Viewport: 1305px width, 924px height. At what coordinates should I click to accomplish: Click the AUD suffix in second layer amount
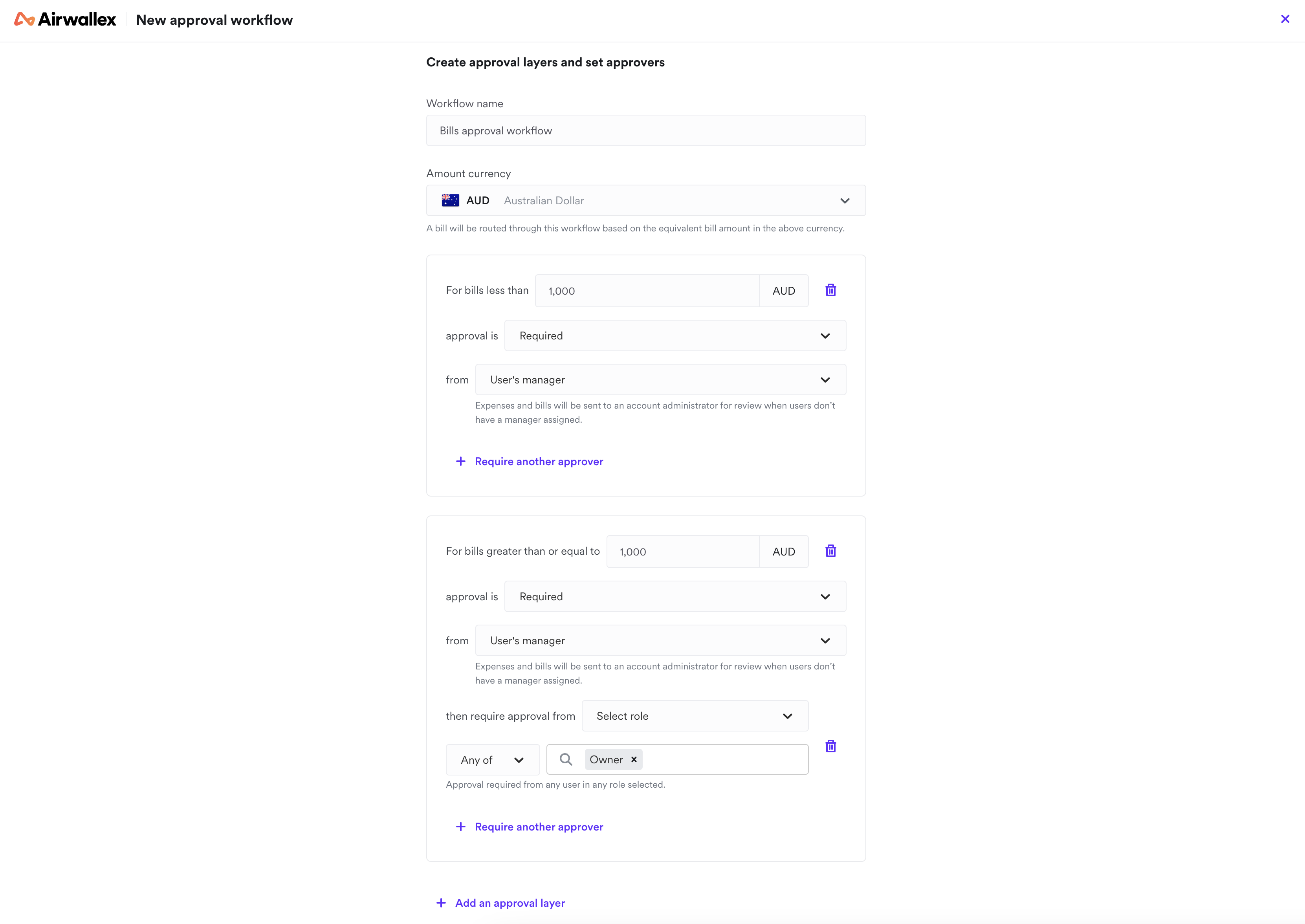[783, 551]
